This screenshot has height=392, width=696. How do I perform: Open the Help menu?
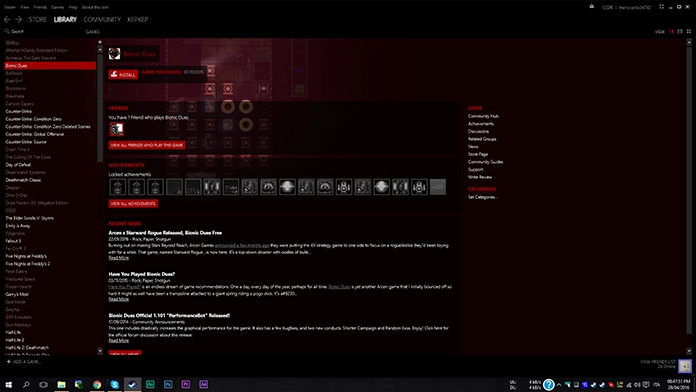coord(73,7)
